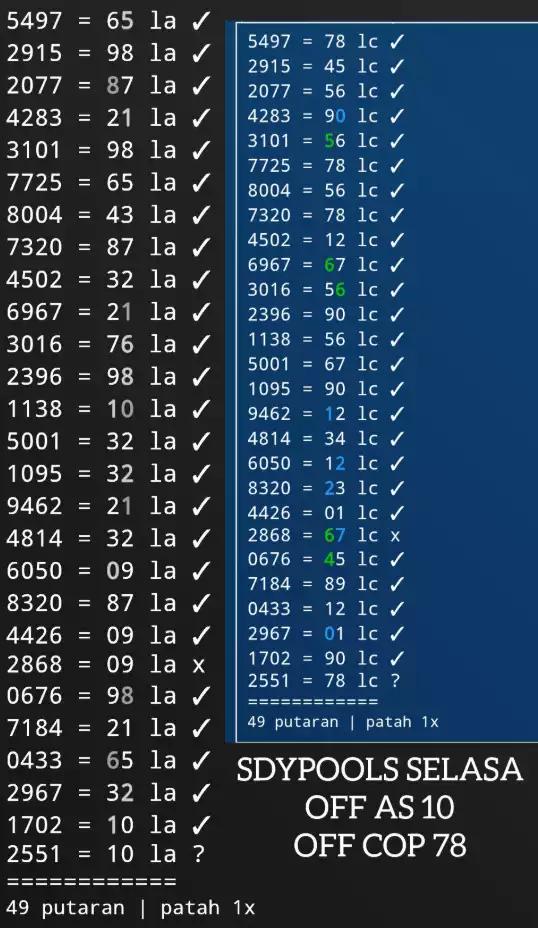Click the checkmark beside 8004 = 43 la

click(201, 214)
